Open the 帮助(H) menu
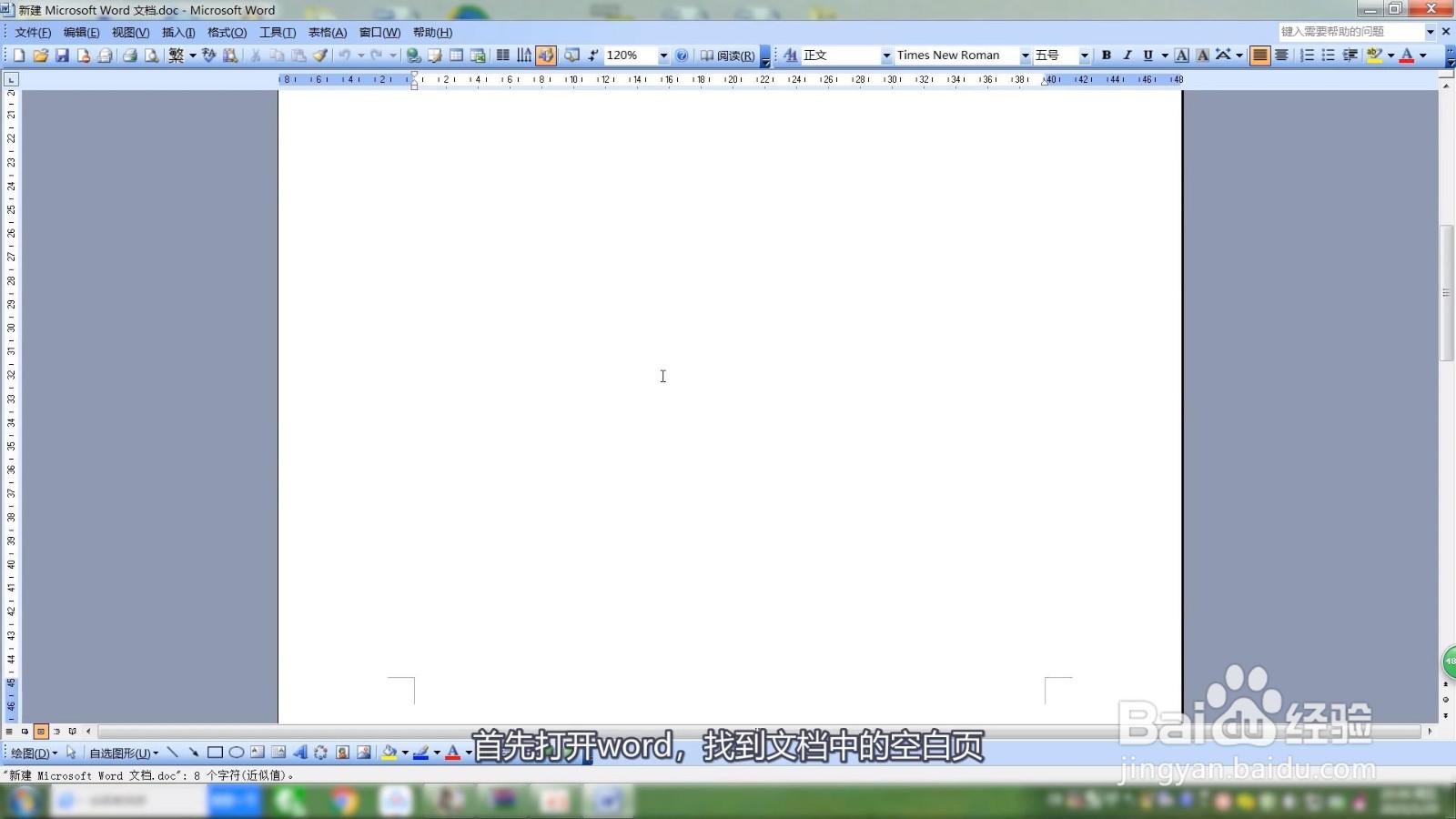Image resolution: width=1456 pixels, height=819 pixels. (x=432, y=32)
